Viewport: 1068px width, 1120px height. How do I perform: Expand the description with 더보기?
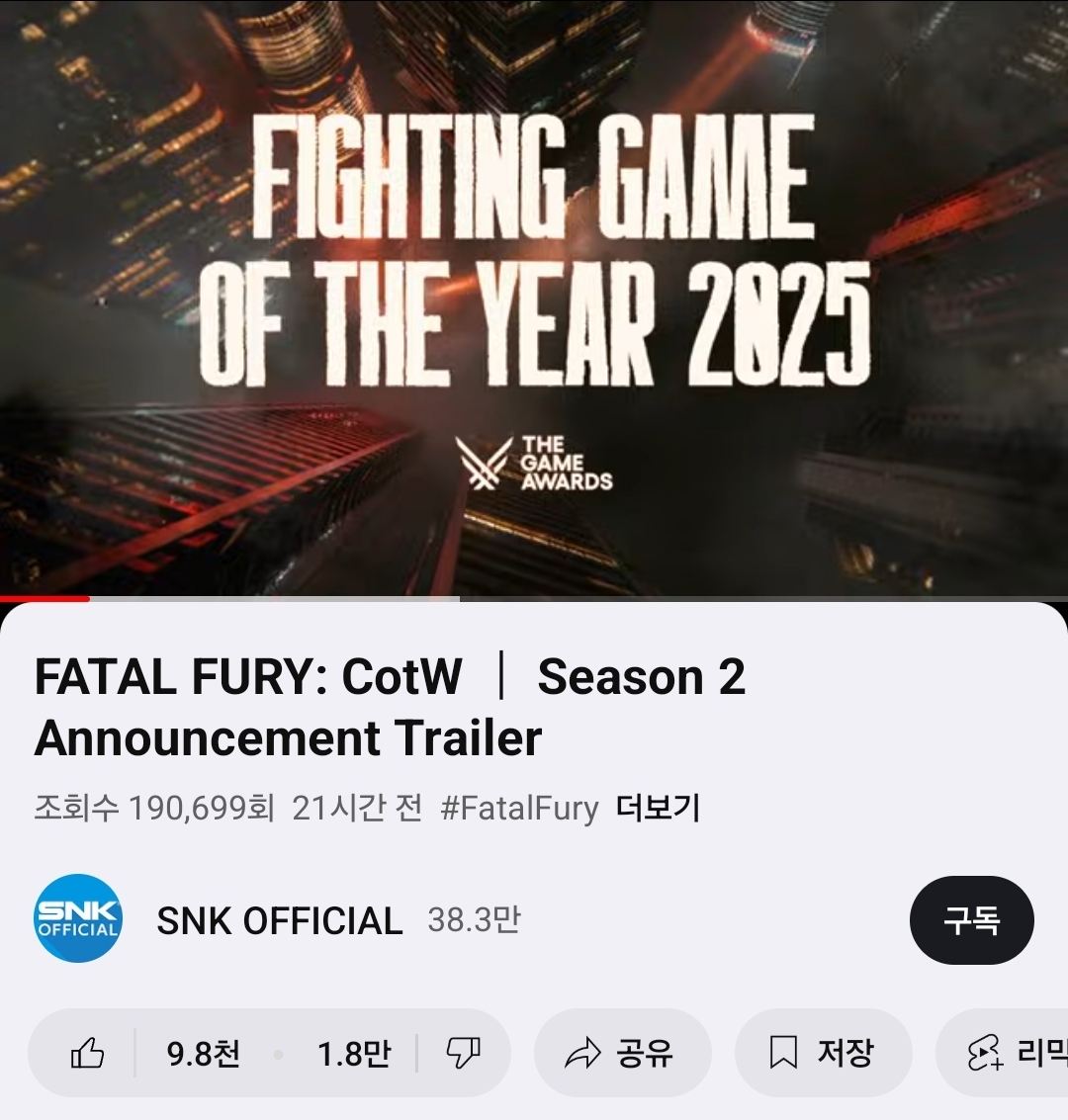pos(658,808)
